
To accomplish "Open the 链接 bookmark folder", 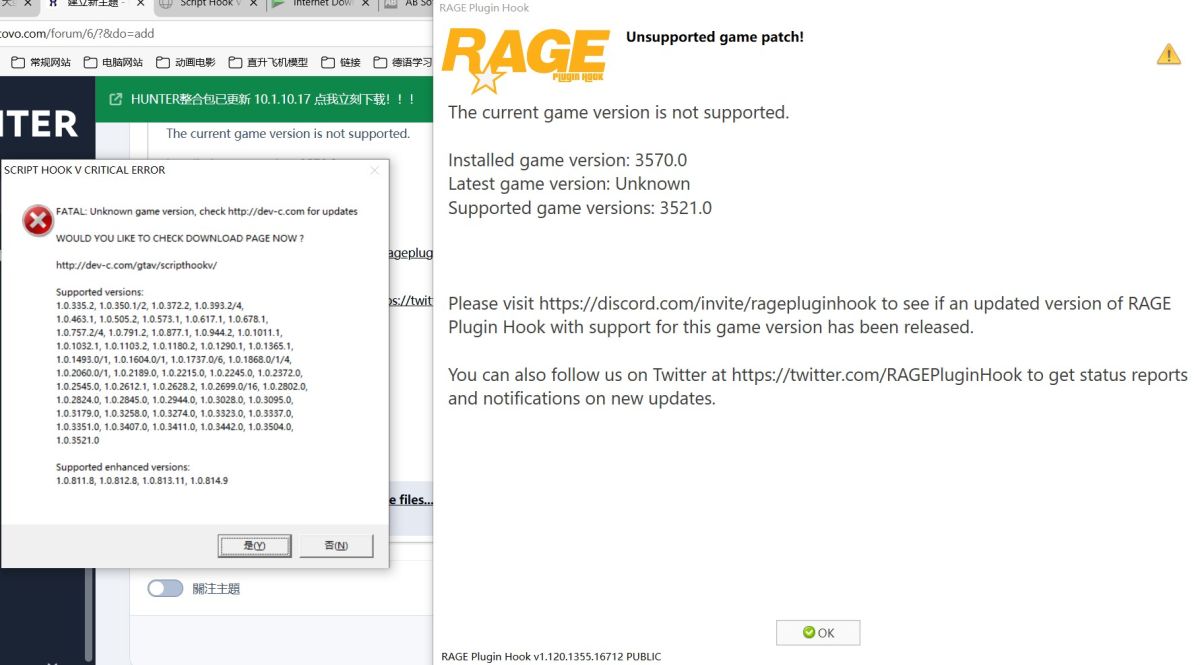I will [x=340, y=62].
